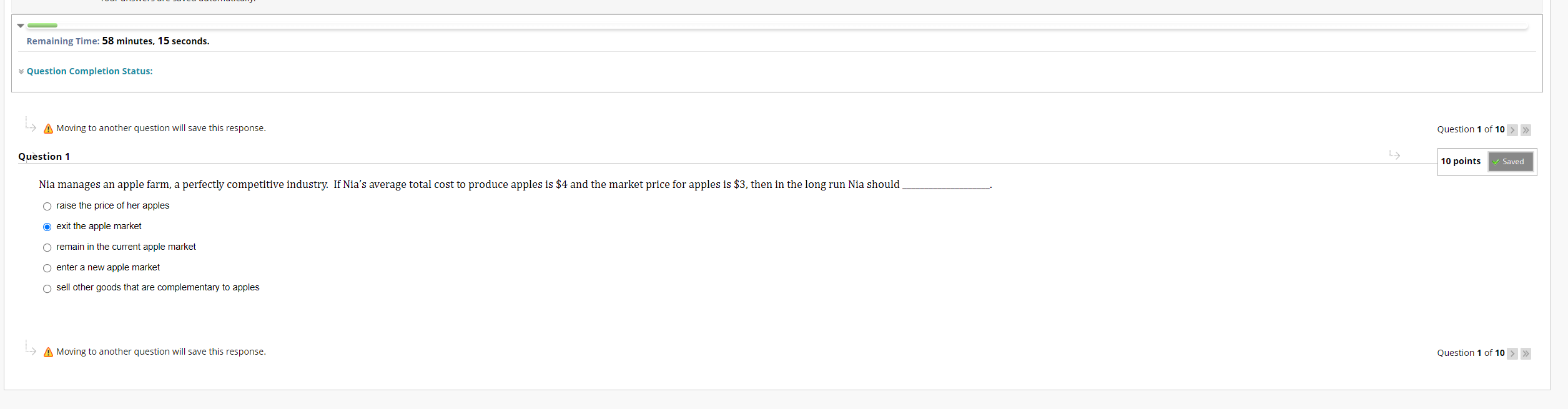The image size is (1568, 409).
Task: Click the next question arrow at the bottom
Action: click(x=1512, y=353)
